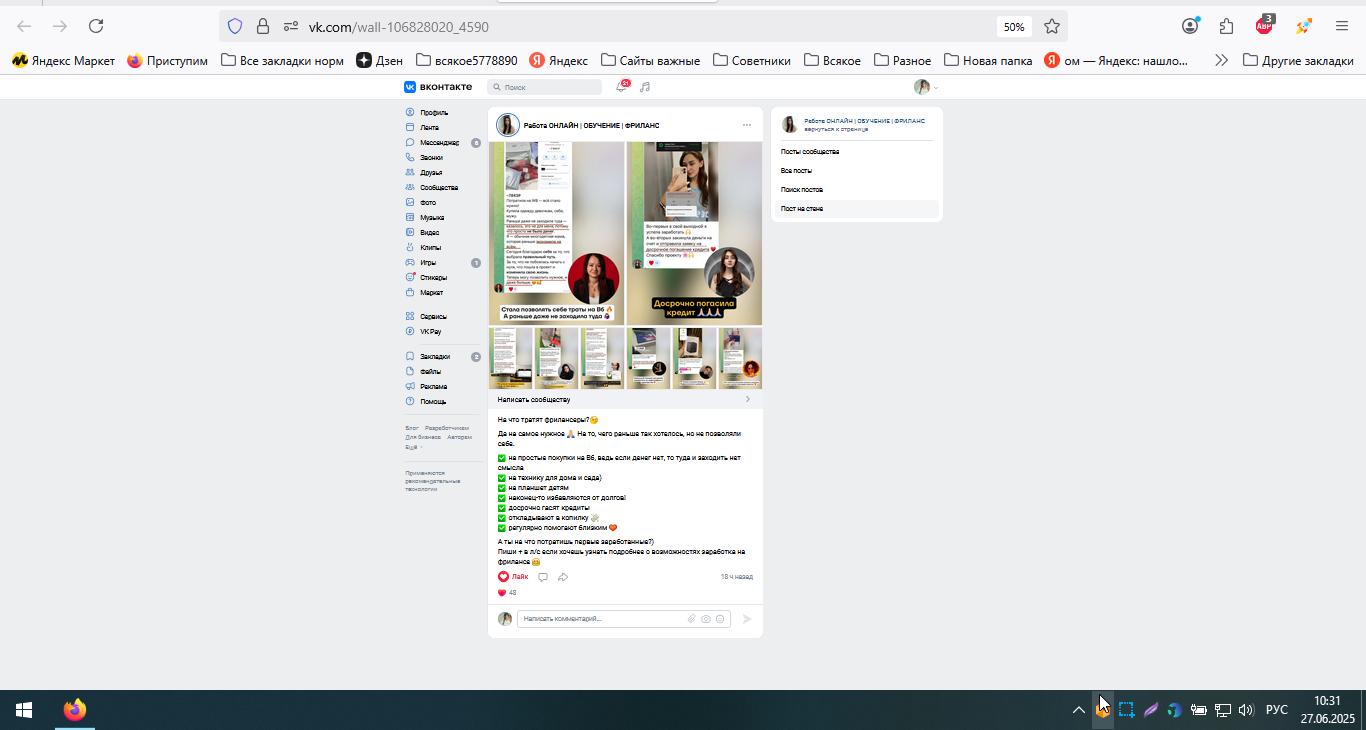Open the Советники bookmarks folder

point(751,60)
